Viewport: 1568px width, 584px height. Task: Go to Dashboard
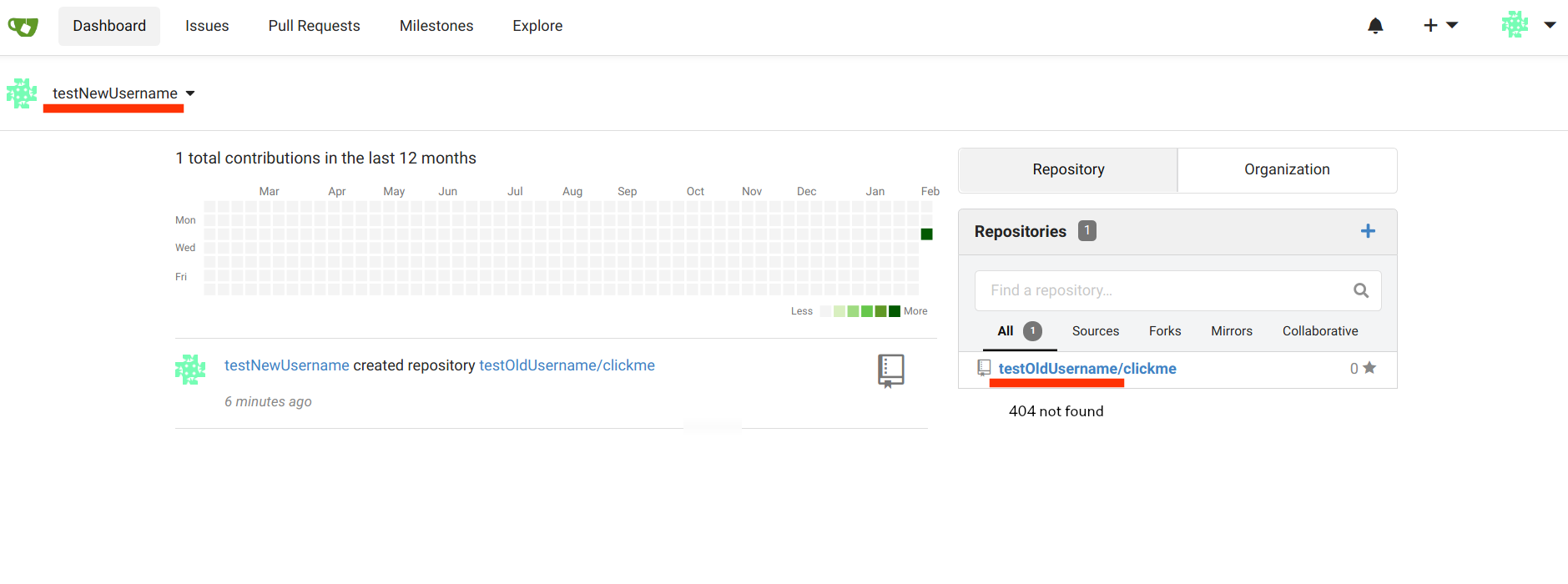coord(109,26)
